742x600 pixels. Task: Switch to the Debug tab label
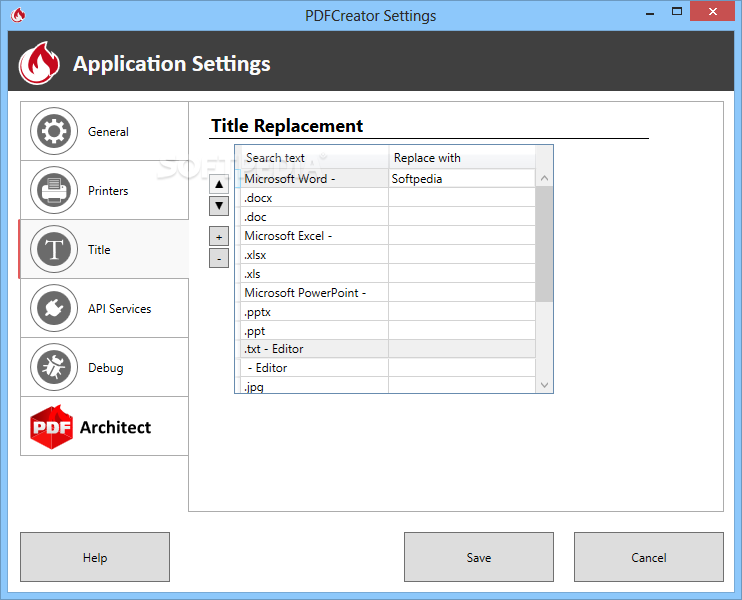click(x=106, y=368)
